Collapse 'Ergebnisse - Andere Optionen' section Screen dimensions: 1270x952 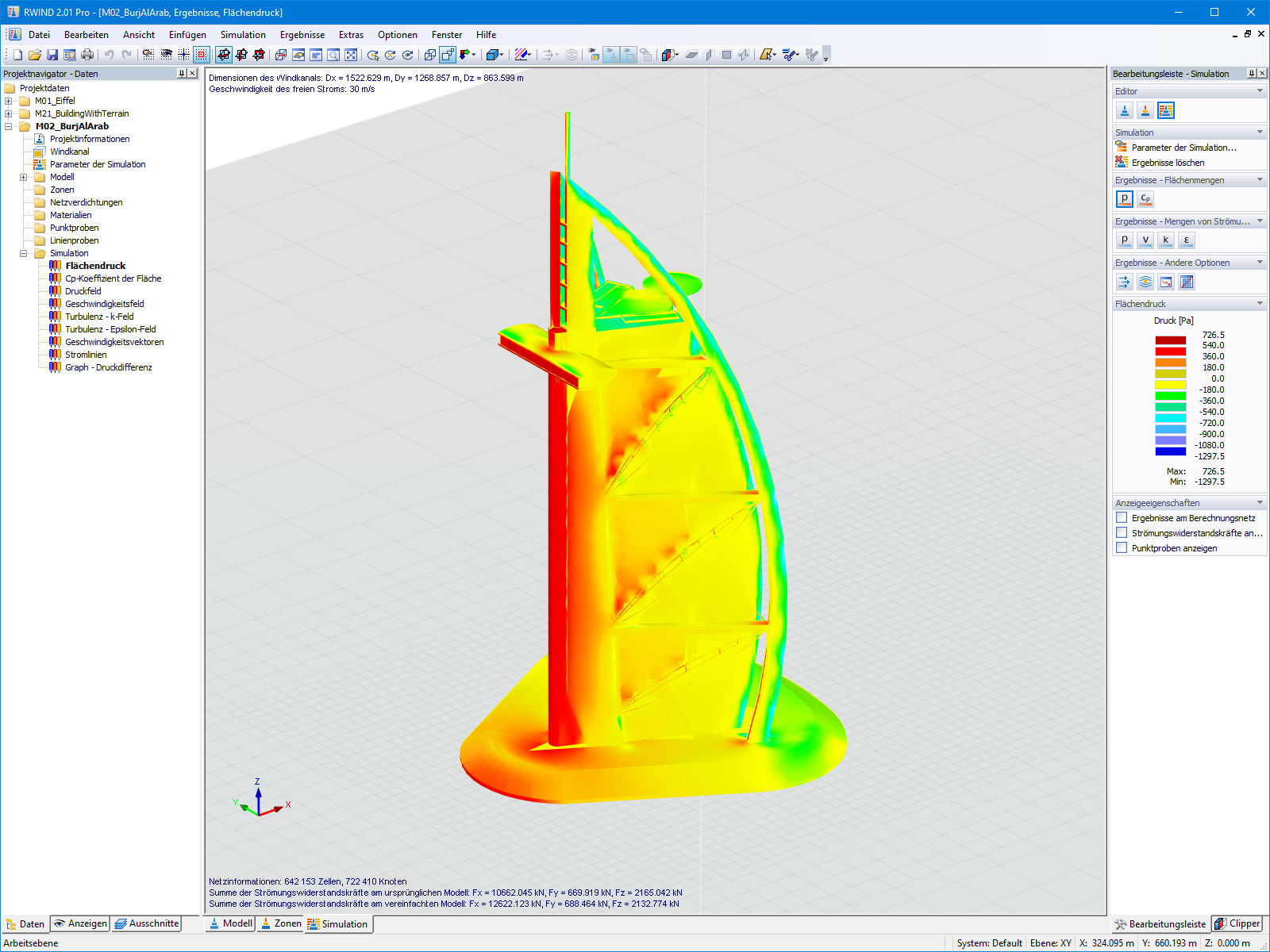[x=1260, y=263]
